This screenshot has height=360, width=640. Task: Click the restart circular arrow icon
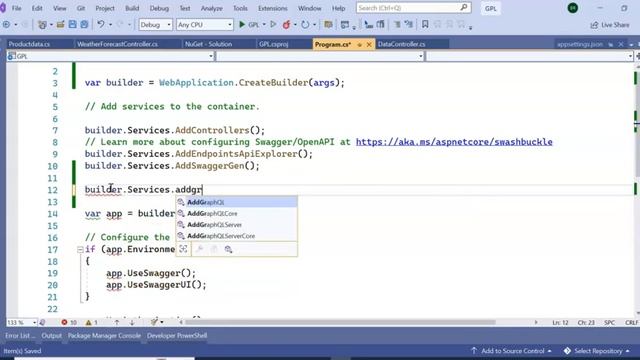[x=305, y=24]
